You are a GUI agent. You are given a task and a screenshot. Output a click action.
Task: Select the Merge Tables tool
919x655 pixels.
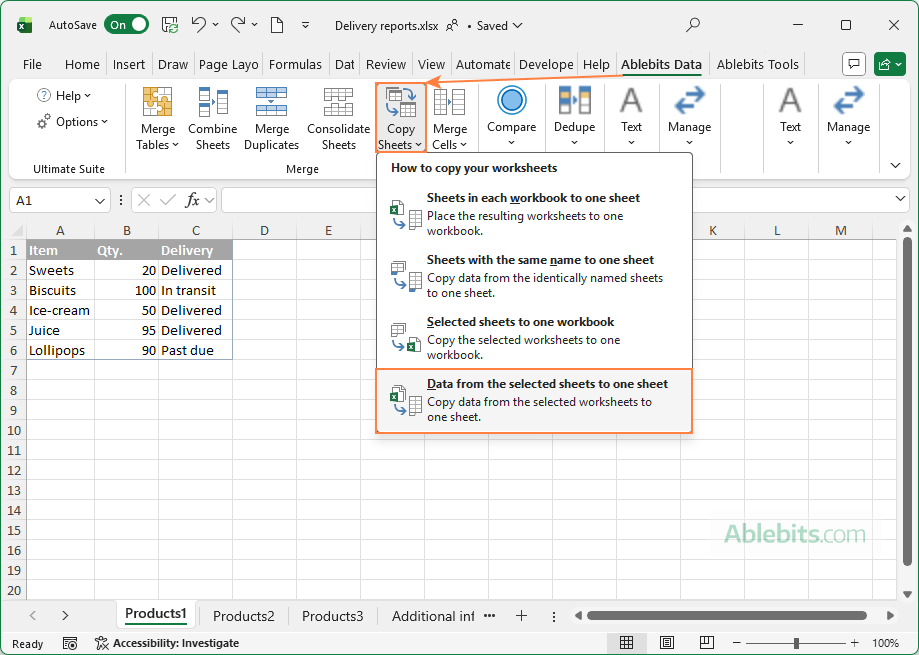(156, 117)
